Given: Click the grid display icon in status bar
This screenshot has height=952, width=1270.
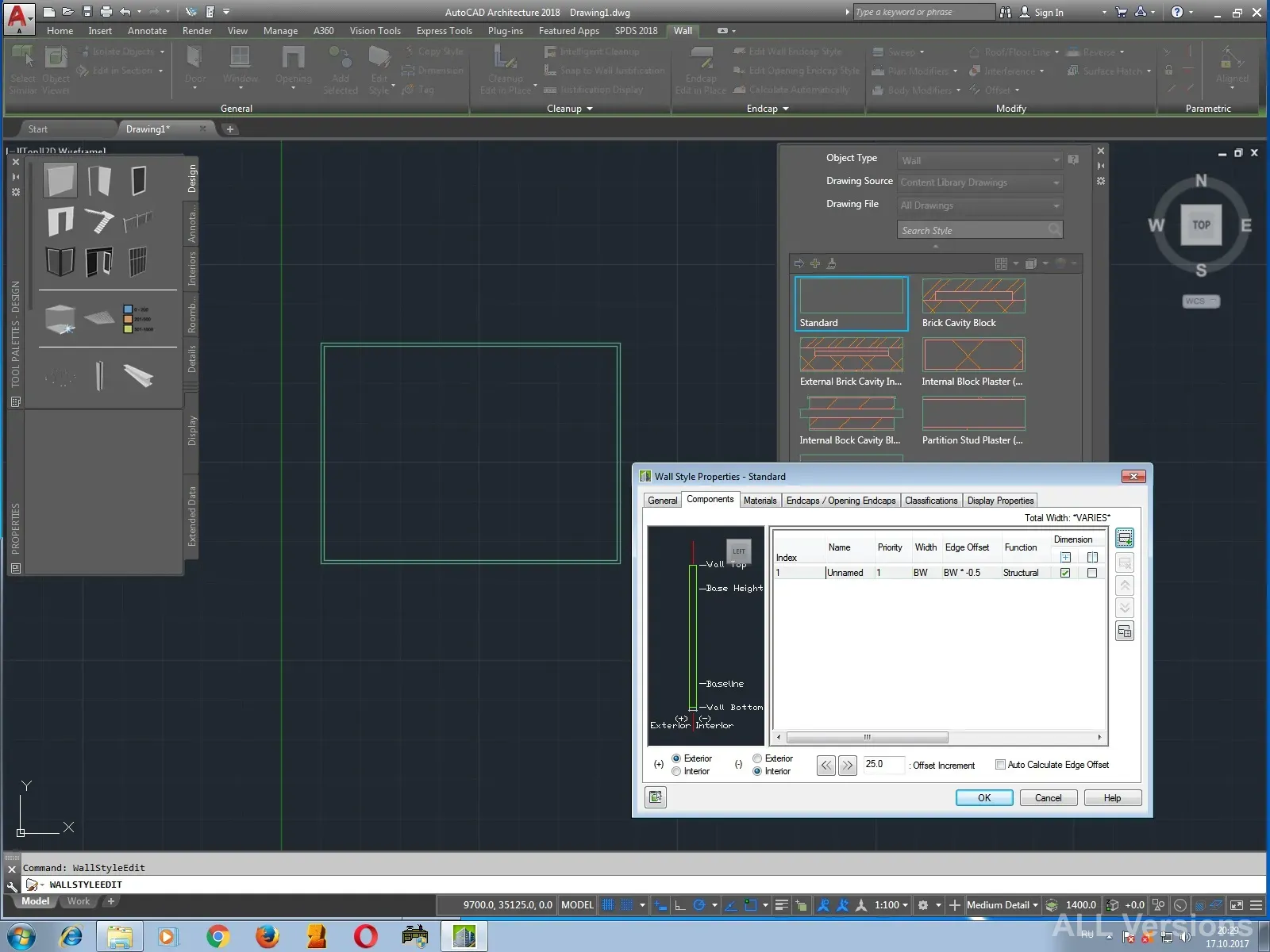Looking at the screenshot, I should click(608, 905).
